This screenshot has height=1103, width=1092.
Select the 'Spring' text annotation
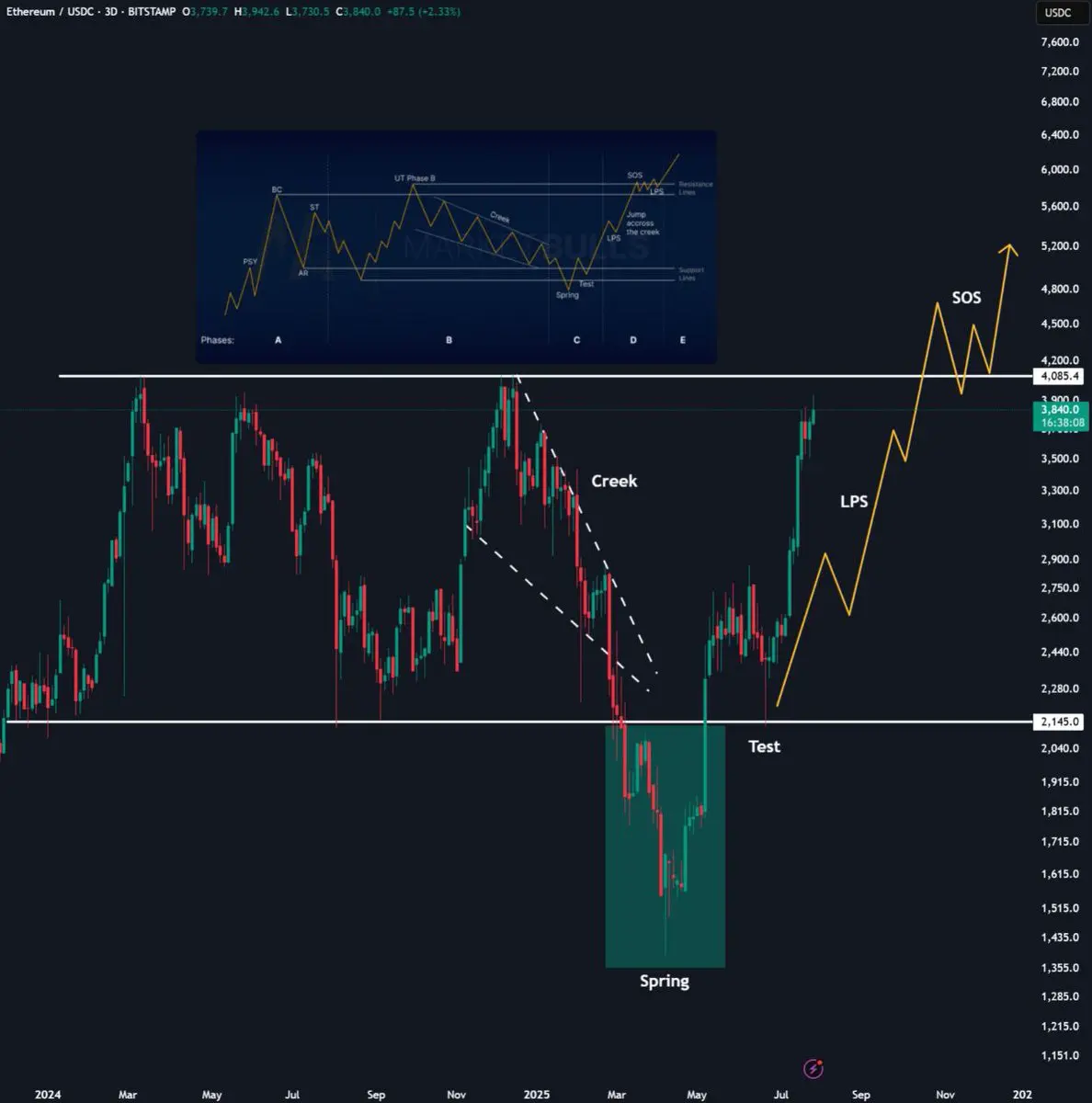665,982
